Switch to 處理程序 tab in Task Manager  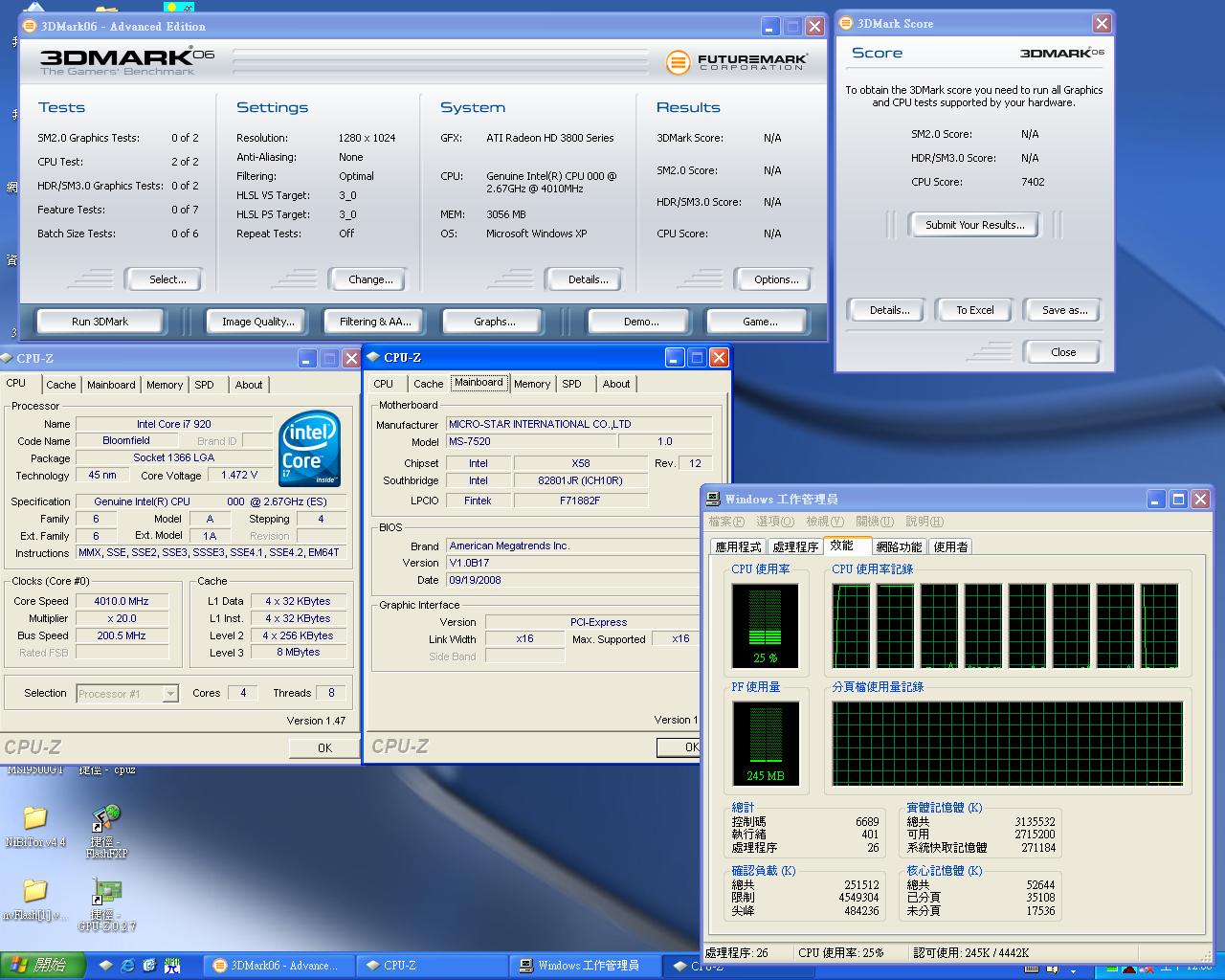(795, 547)
